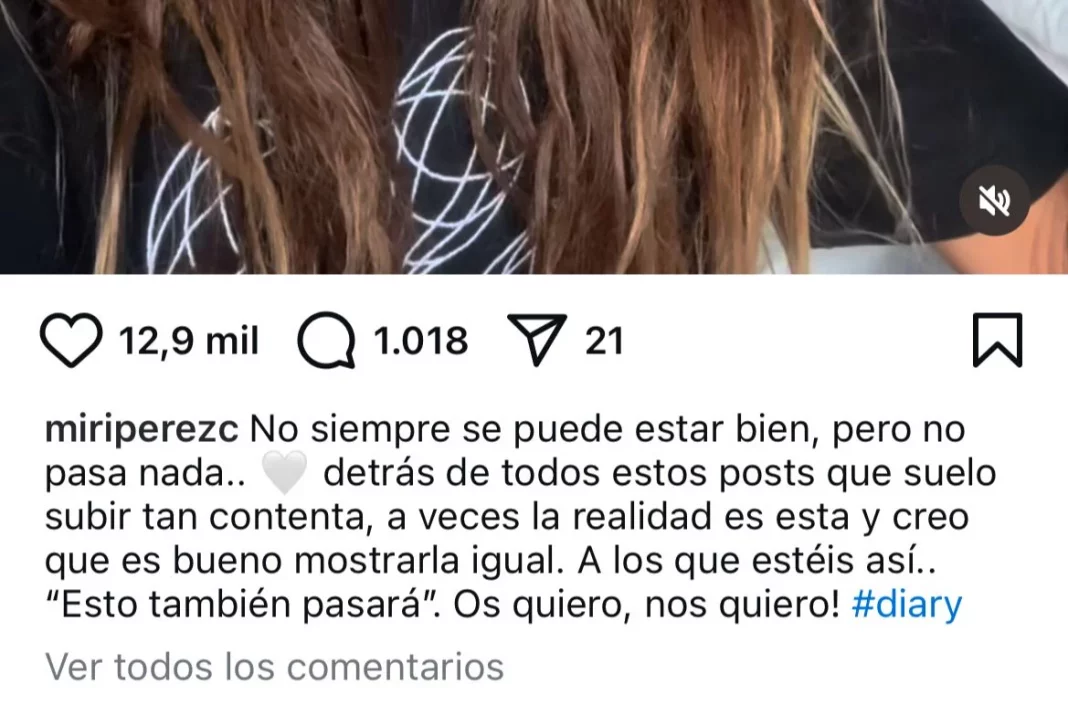
Task: Click Ver todos los comentarios
Action: point(274,666)
